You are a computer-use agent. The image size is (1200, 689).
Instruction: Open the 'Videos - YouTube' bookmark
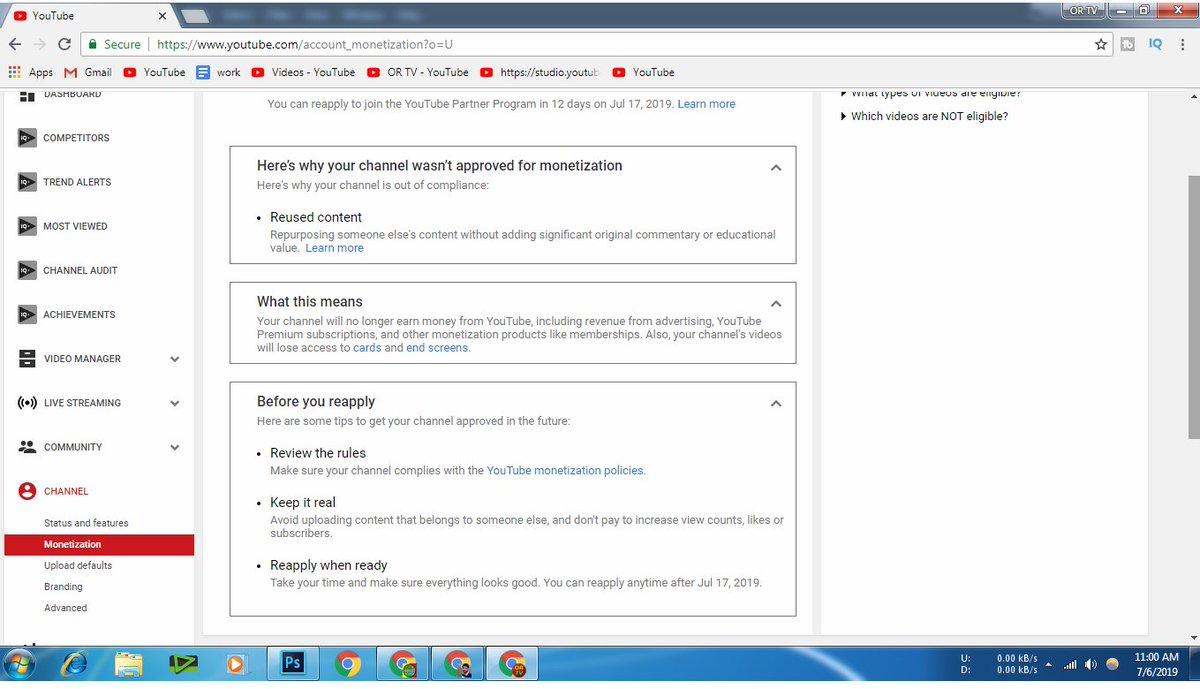(303, 72)
